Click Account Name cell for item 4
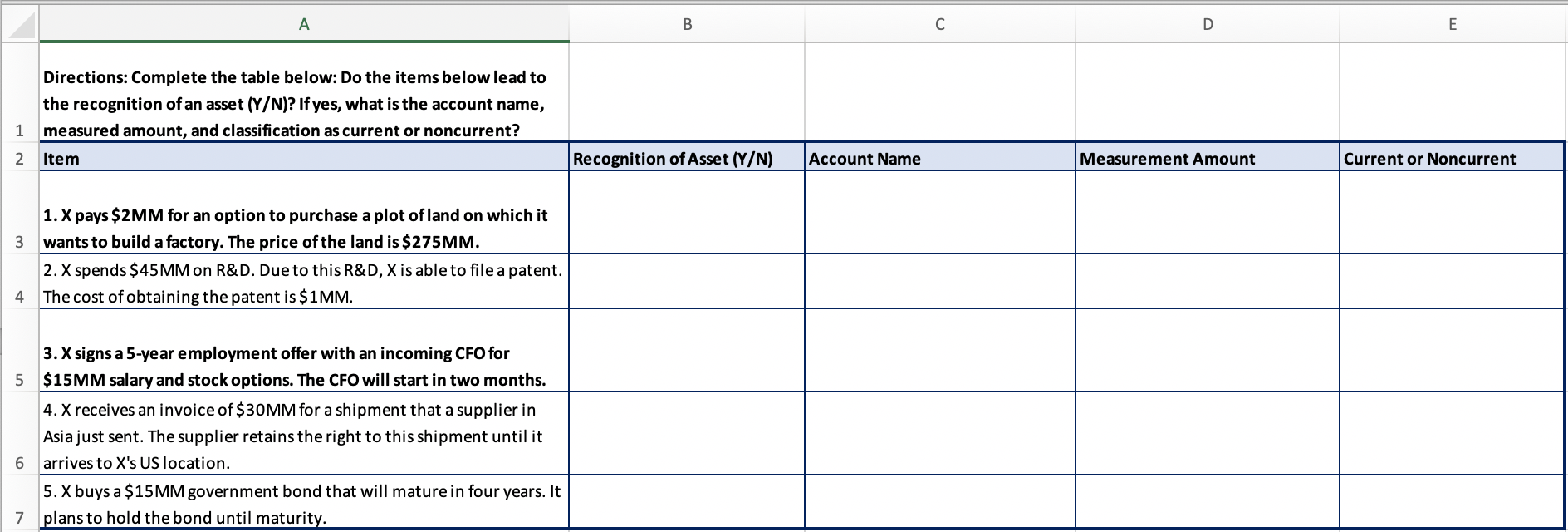The width and height of the screenshot is (1568, 532). 939,433
